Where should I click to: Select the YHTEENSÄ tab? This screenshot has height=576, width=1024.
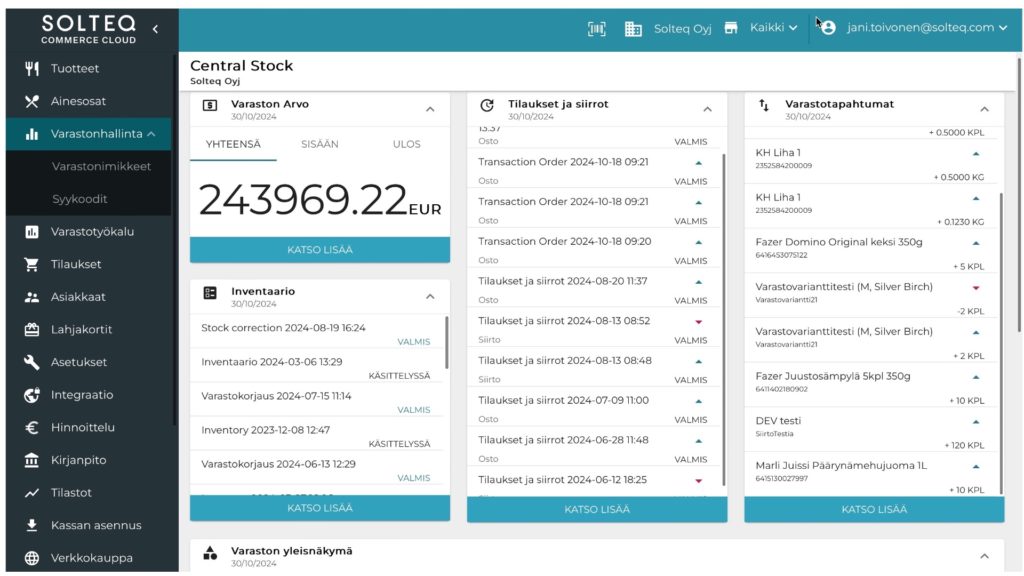(x=233, y=144)
